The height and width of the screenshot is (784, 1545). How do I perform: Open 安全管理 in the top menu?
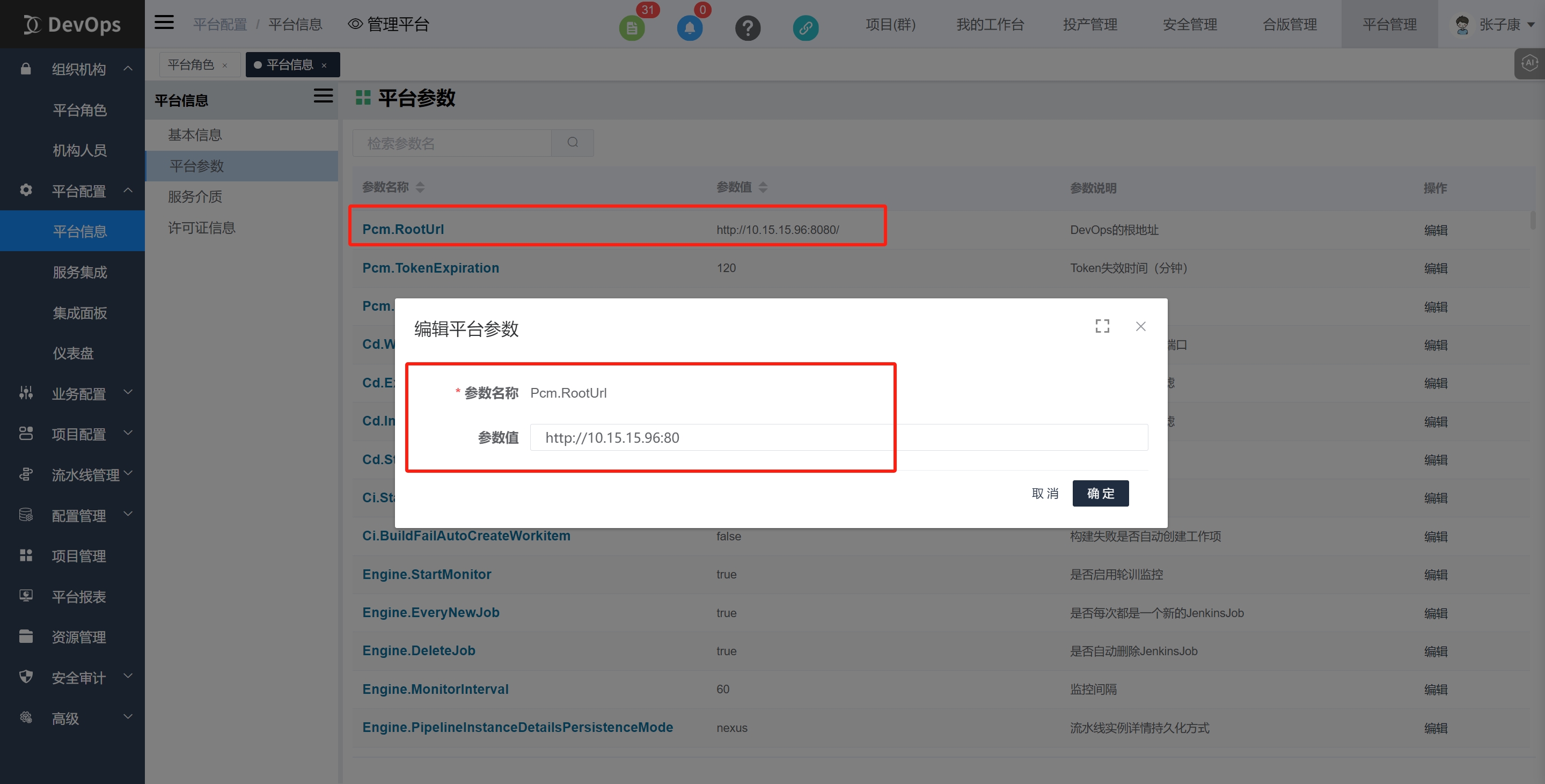(1189, 25)
